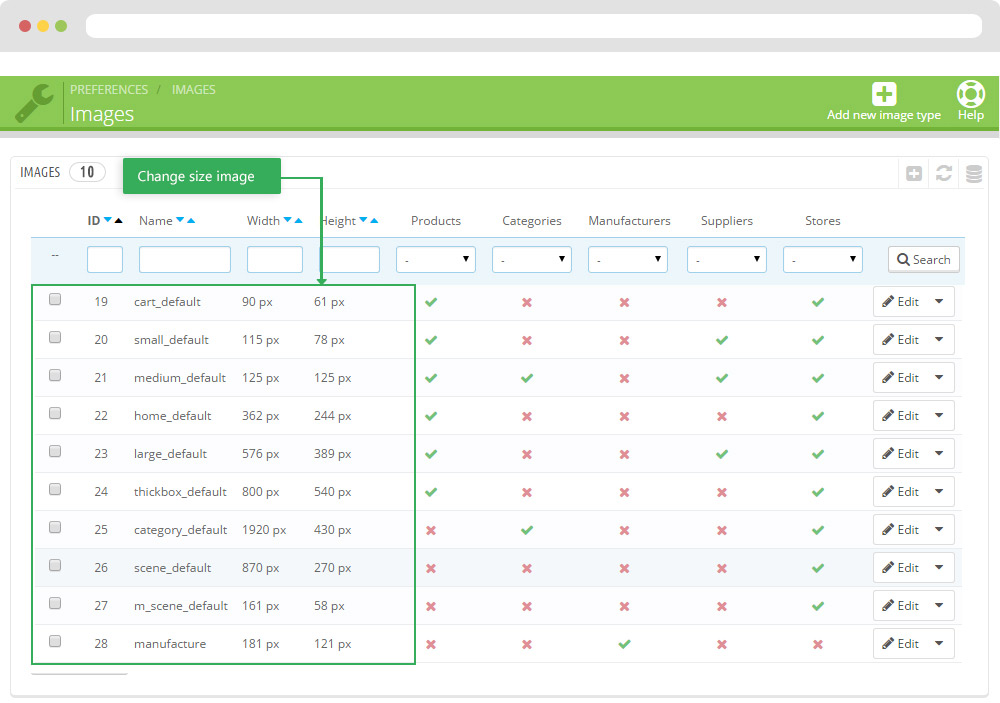Click the database SQL query icon
Screen dimensions: 1000x703
[973, 174]
